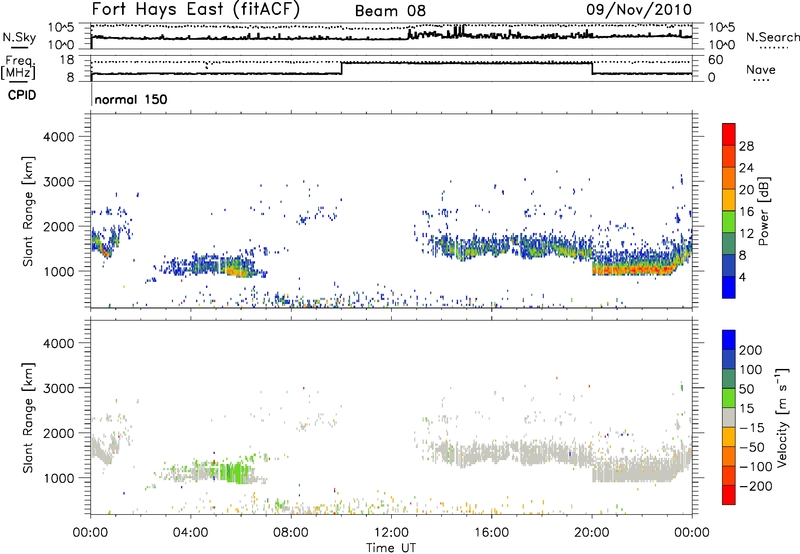Click the 'Freq. [MHz]' label
This screenshot has width=800, height=554.
(x=19, y=68)
